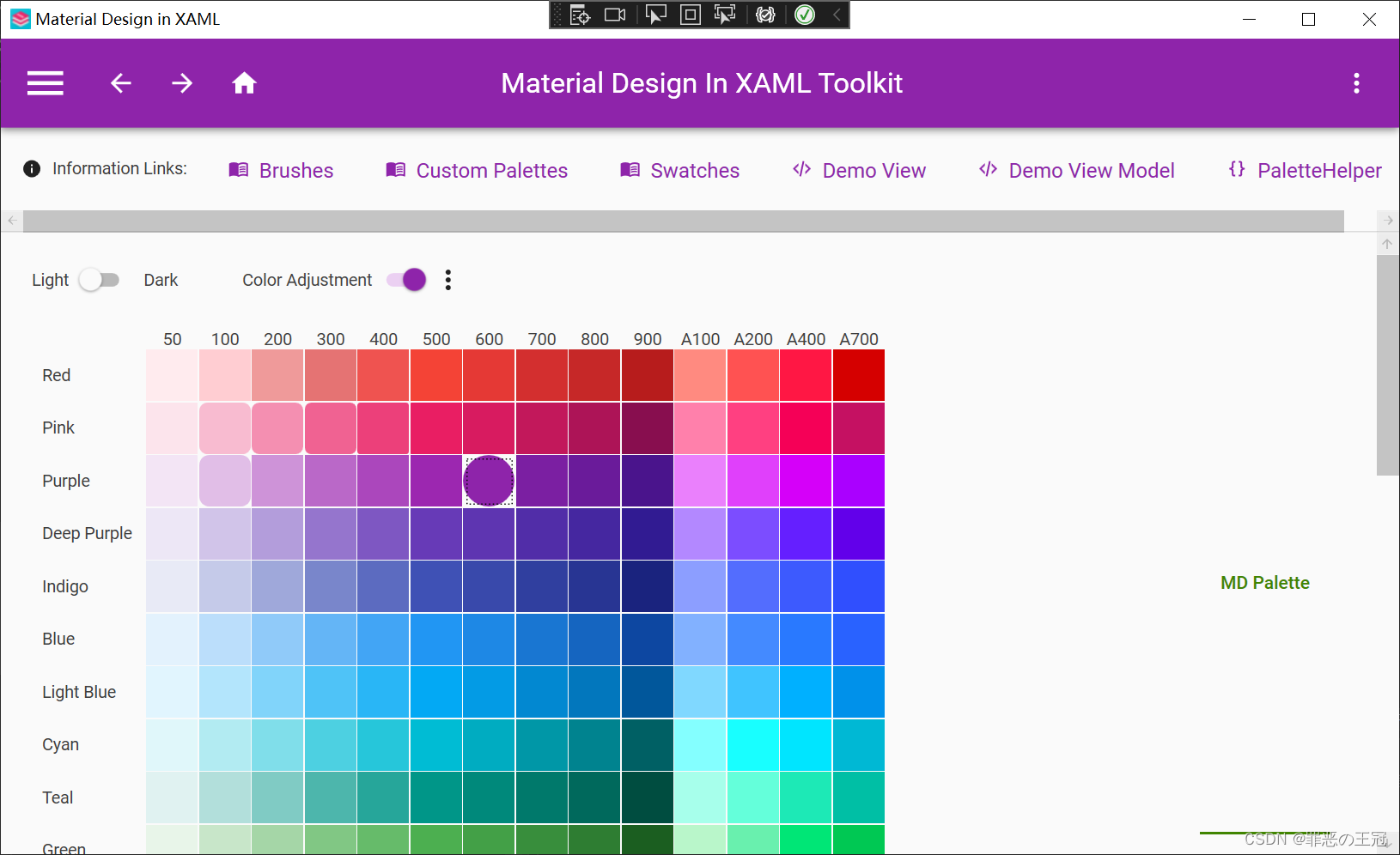Click the MD Palette label
The image size is (1400, 855).
[1265, 583]
